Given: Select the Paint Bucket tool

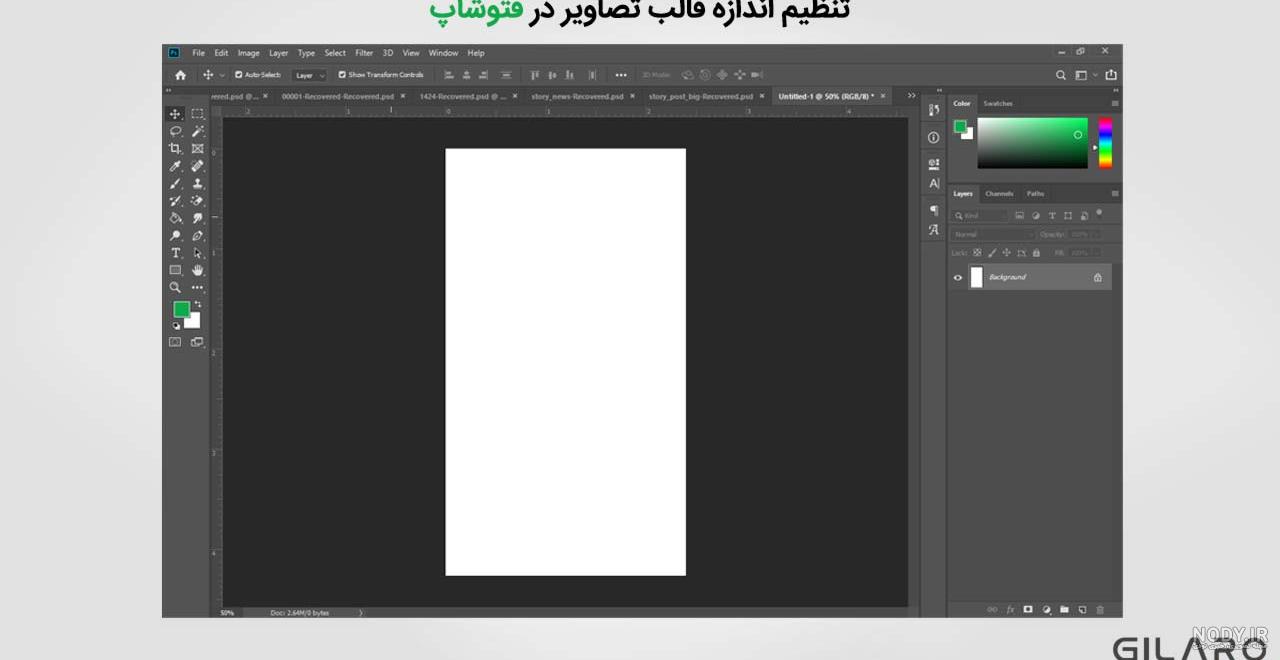Looking at the screenshot, I should pyautogui.click(x=175, y=218).
